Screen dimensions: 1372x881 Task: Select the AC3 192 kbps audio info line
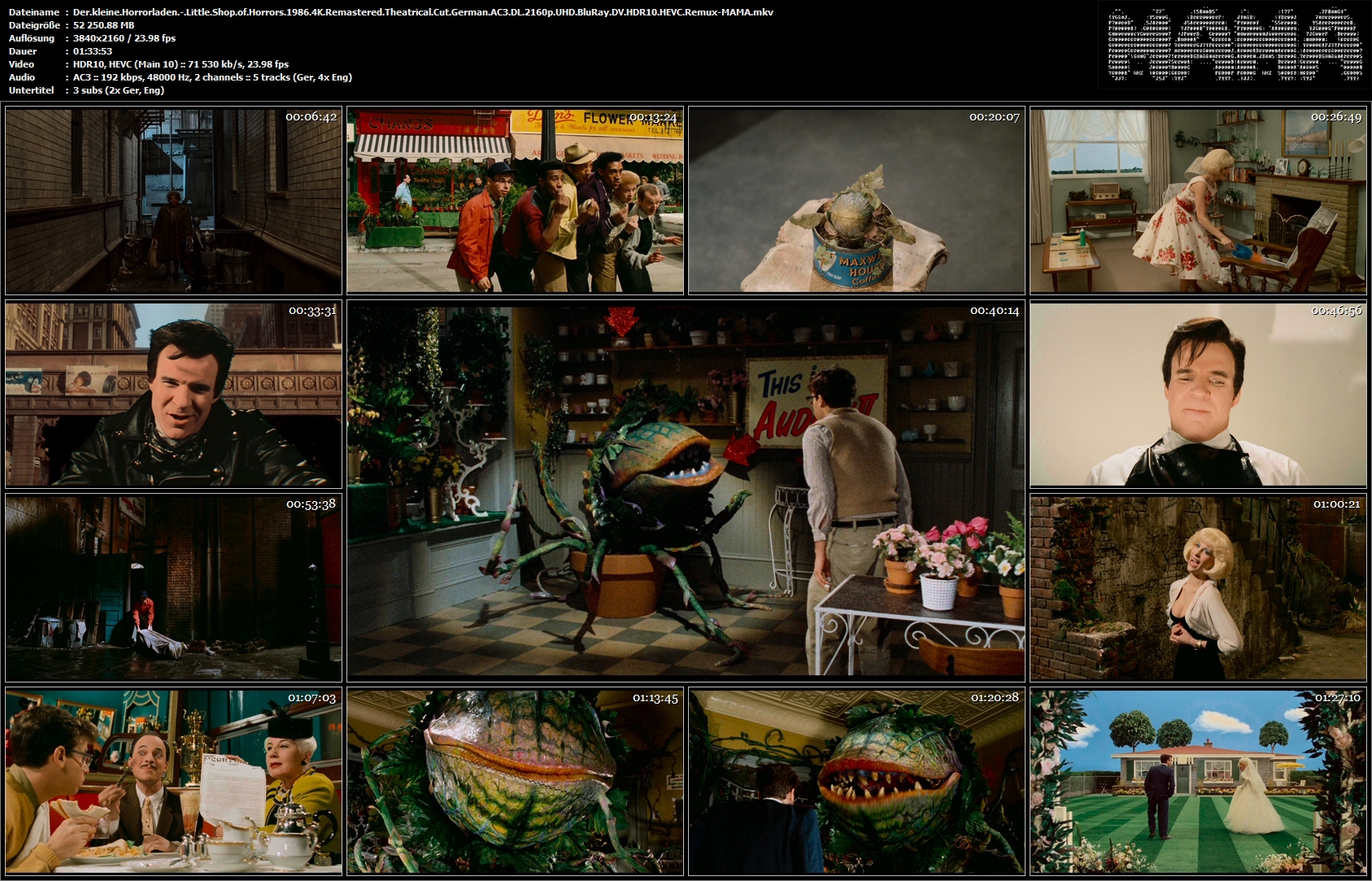212,77
